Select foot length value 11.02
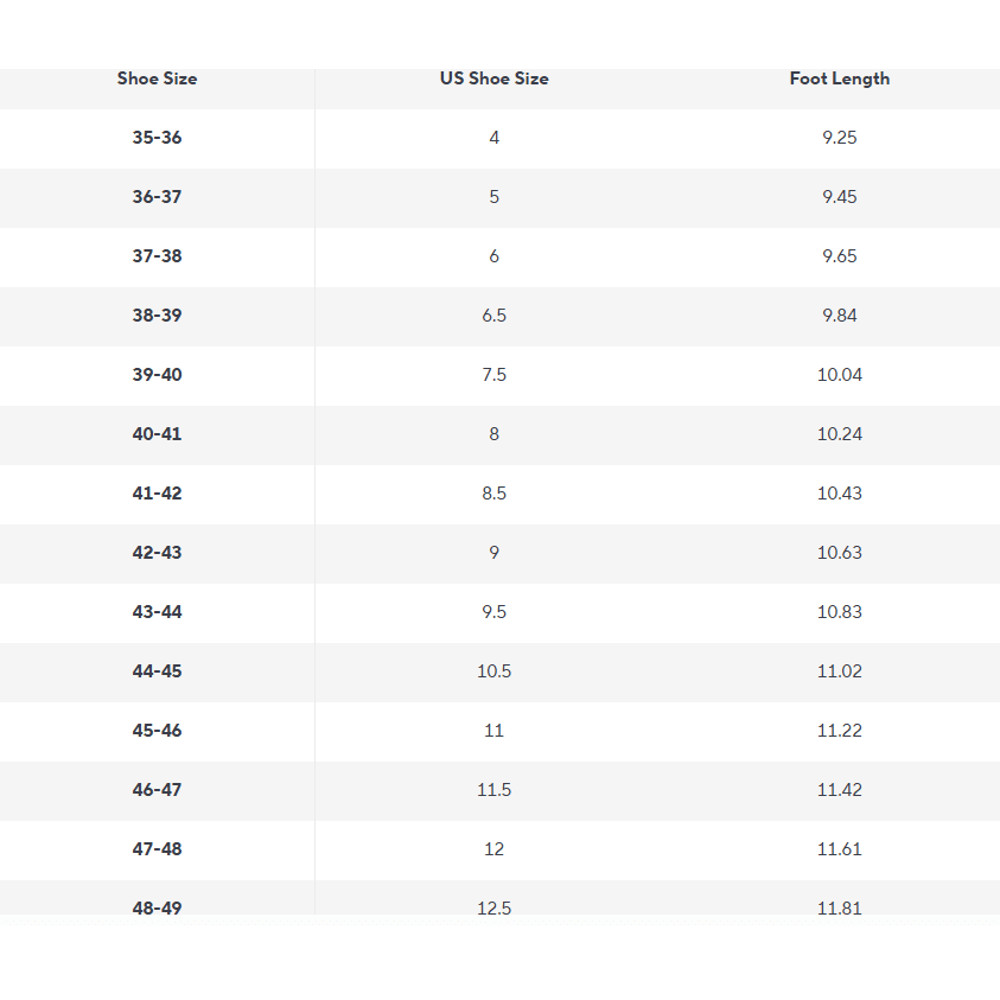Viewport: 1000px width, 1000px height. point(839,672)
